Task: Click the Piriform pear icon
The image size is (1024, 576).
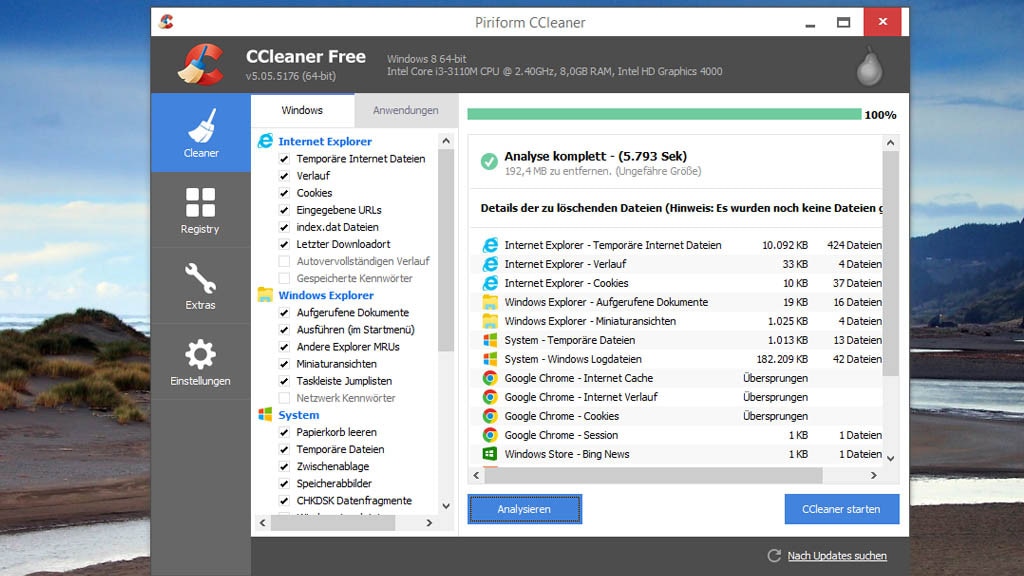Action: pos(869,66)
